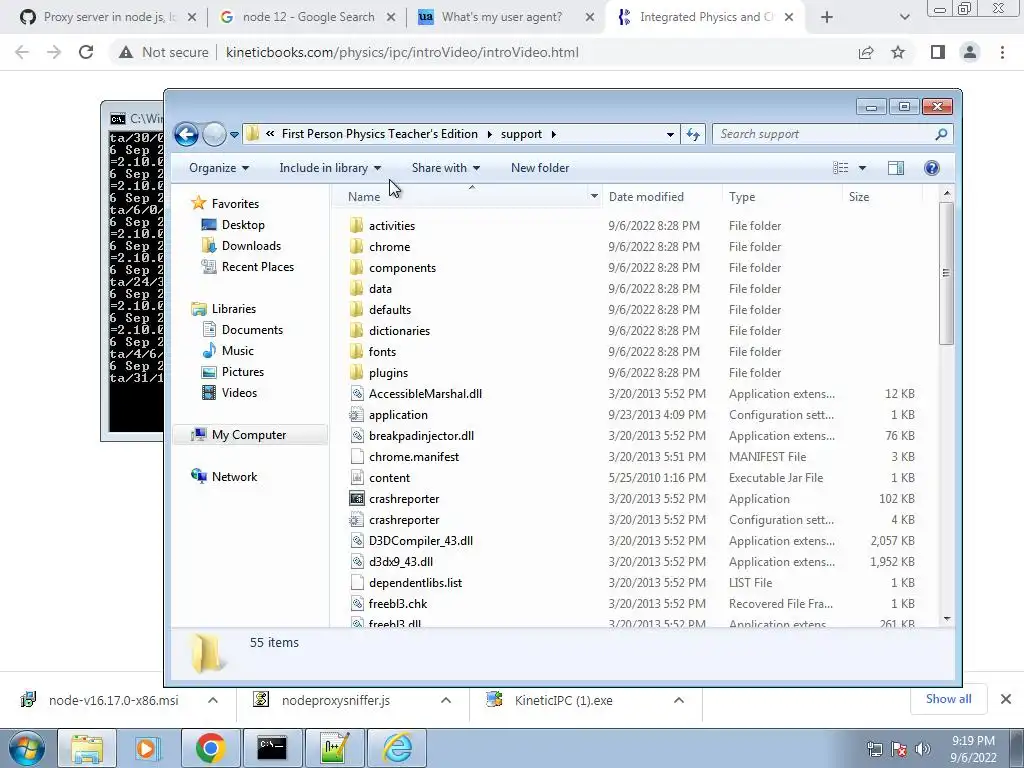
Task: Click Explorer forward arrow button
Action: coord(214,135)
